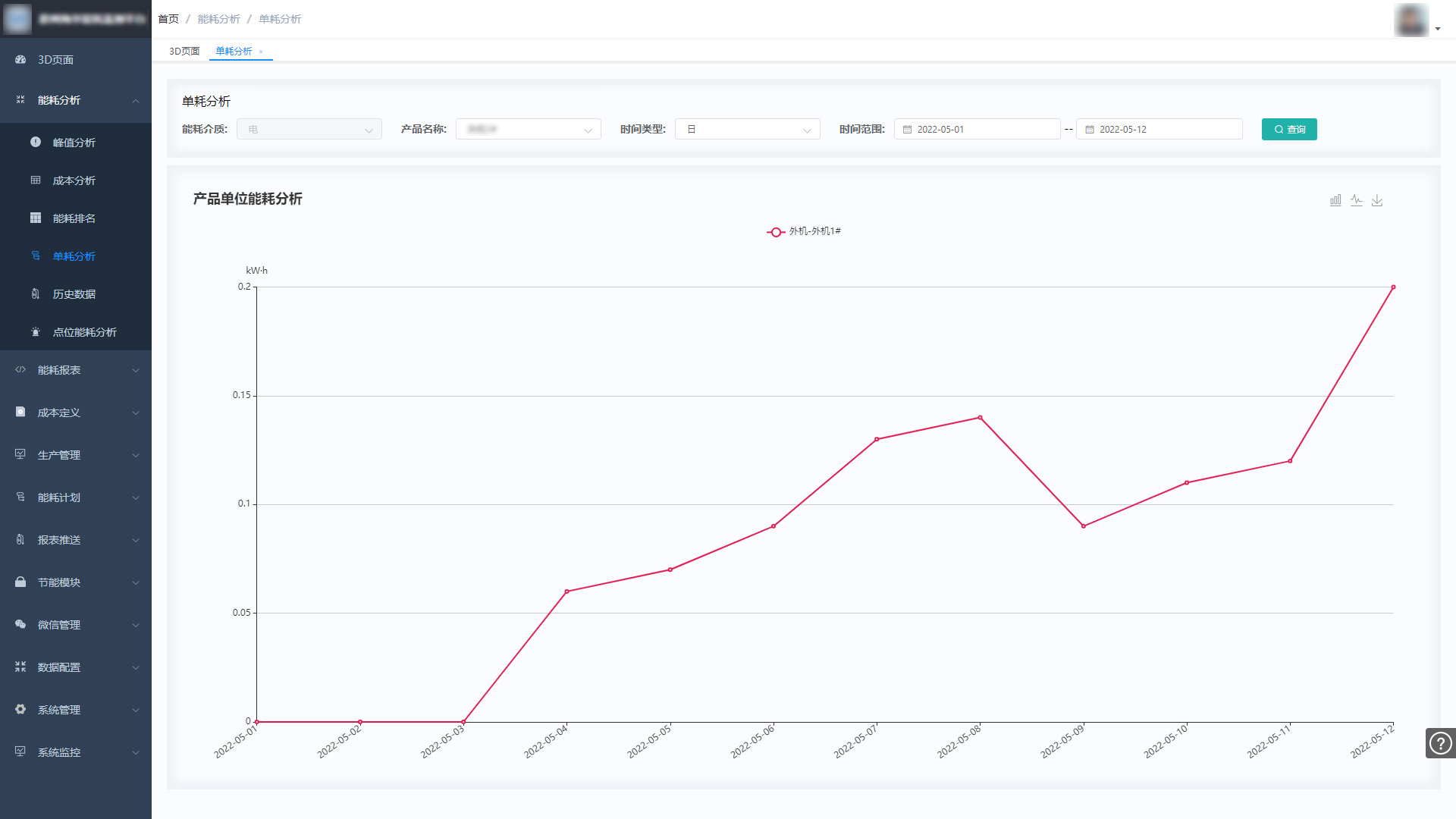Open the 能耗介质 dropdown
1456x819 pixels.
tap(309, 130)
